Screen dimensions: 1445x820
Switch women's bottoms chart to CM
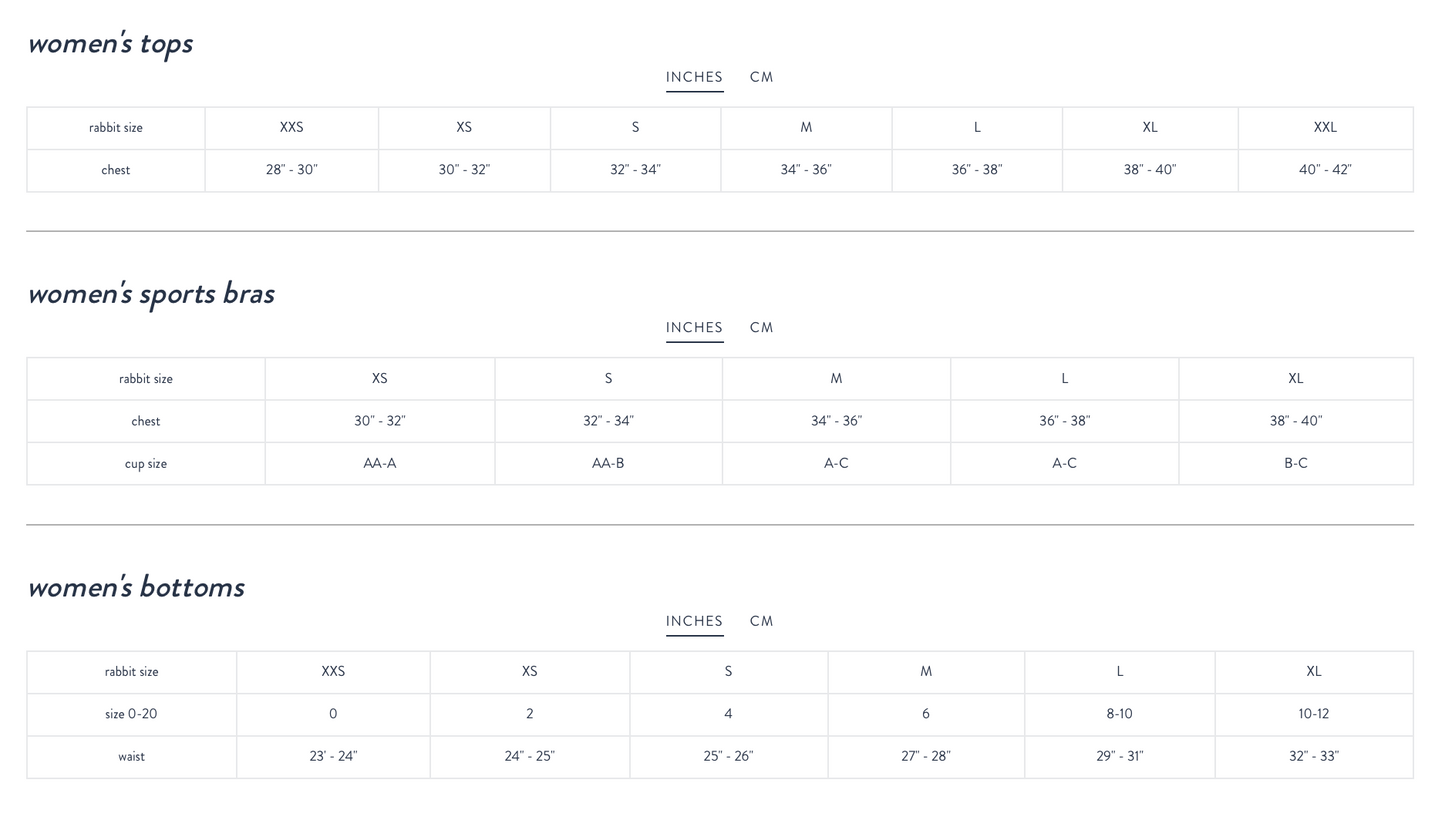[x=761, y=621]
